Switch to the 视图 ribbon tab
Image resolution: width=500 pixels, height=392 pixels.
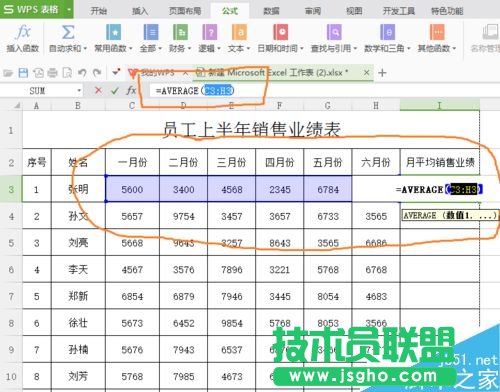coord(354,11)
